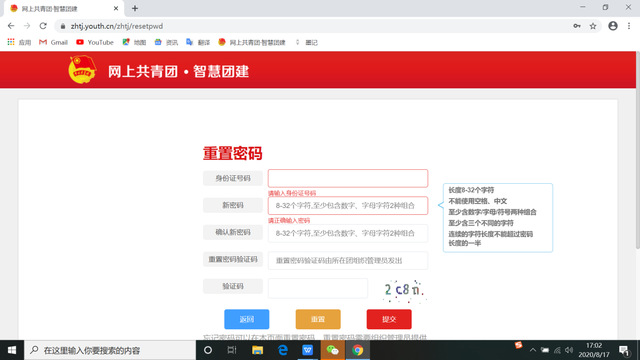Open the saved passwords key icon
Viewport: 640px width, 360px height.
click(x=577, y=26)
